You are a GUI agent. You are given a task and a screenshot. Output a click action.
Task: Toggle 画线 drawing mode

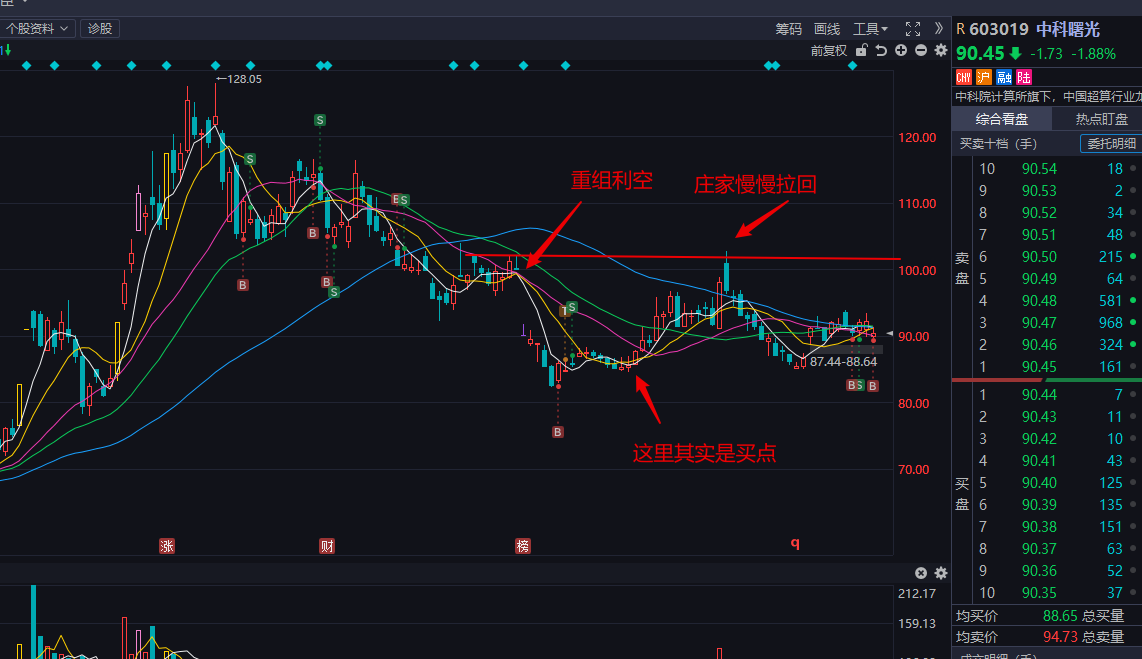click(827, 29)
